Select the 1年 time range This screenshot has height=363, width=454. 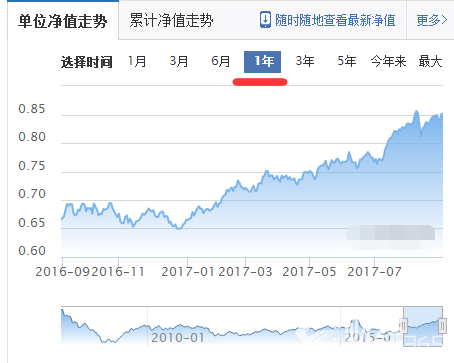(263, 62)
